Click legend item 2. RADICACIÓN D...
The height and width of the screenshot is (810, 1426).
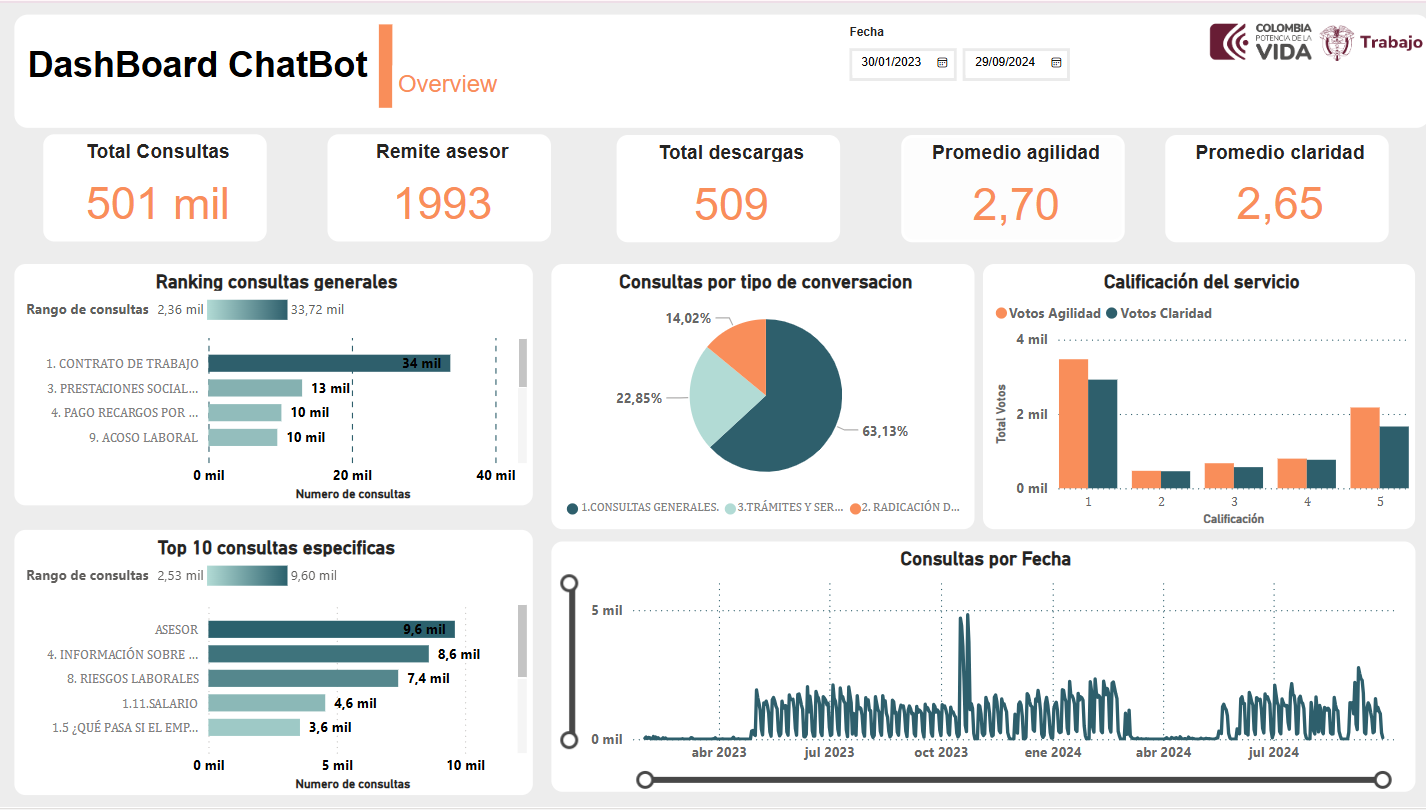pyautogui.click(x=905, y=507)
